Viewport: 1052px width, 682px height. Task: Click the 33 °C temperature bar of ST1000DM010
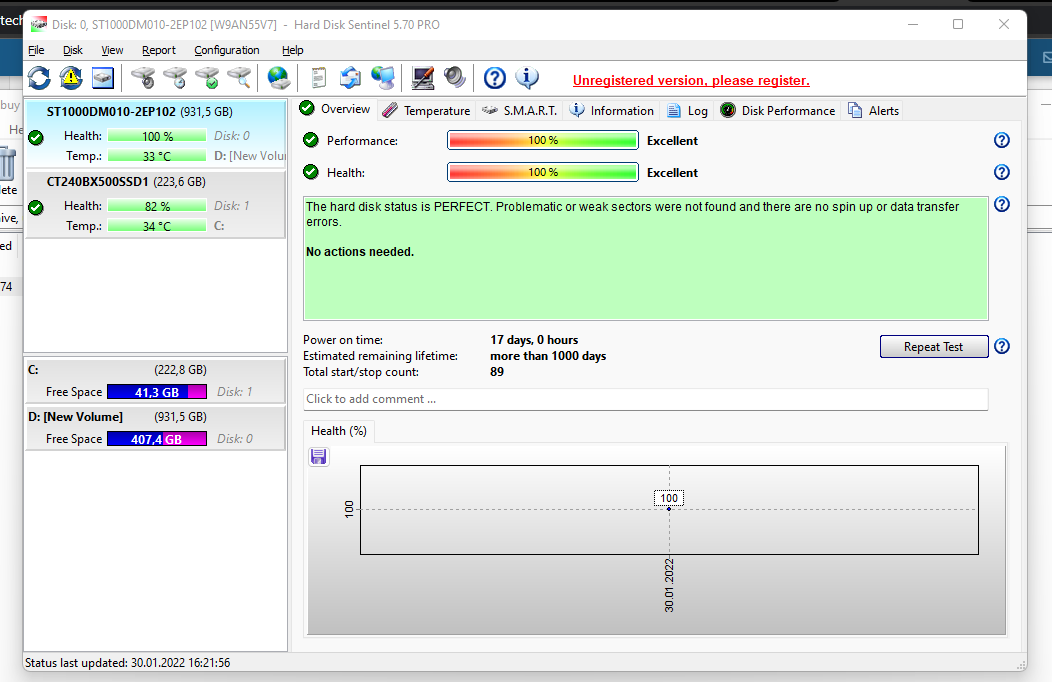(x=157, y=156)
